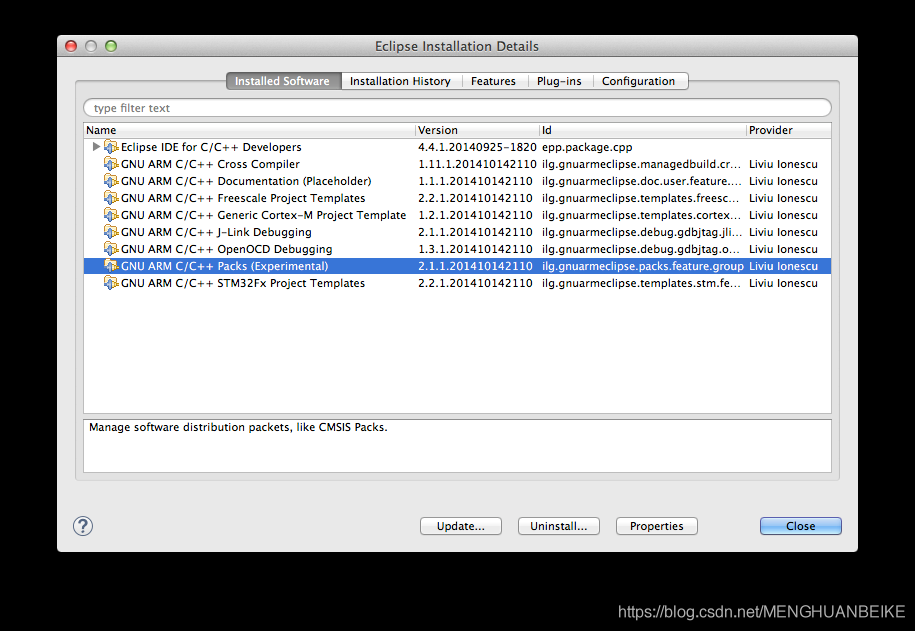Click the Eclipse IDE for C/C++ Developers feature icon

111,147
